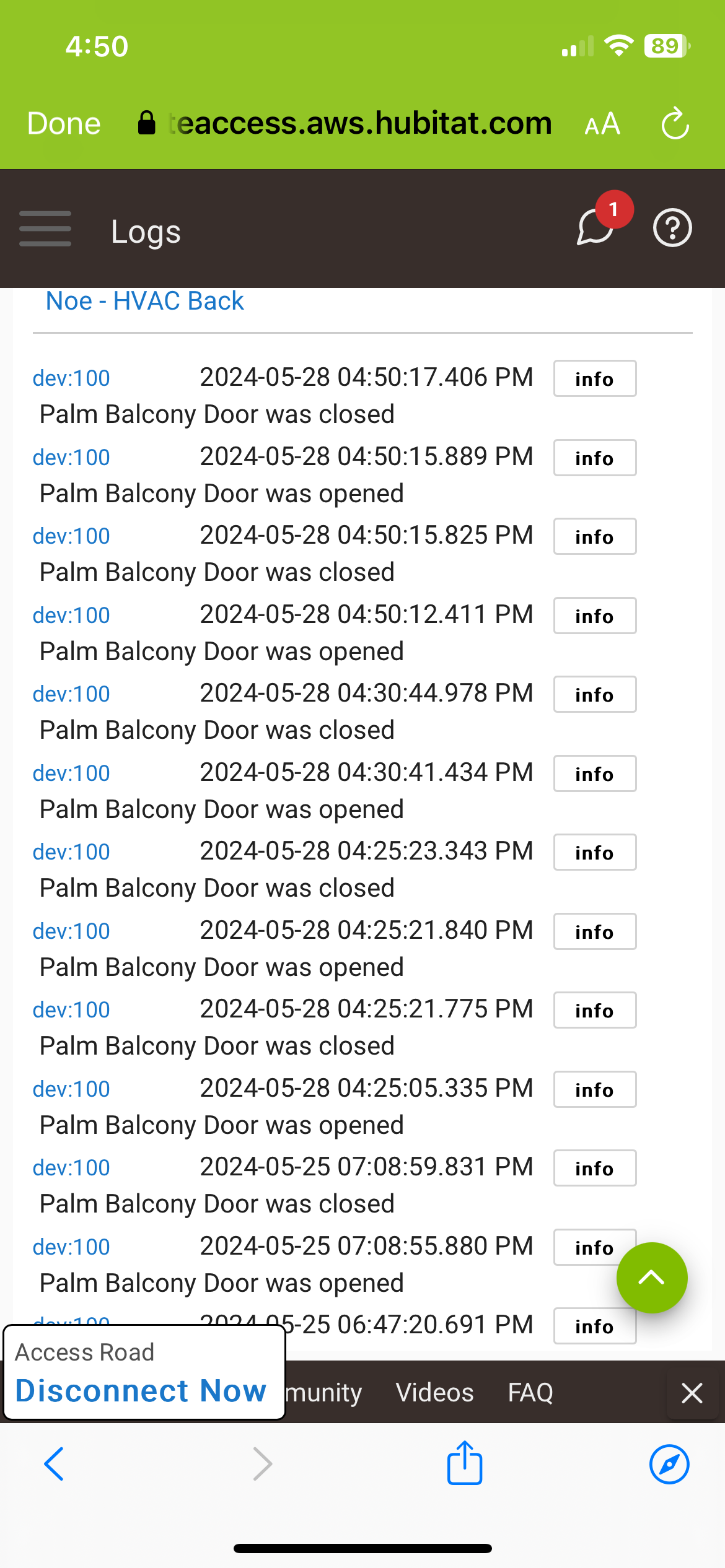Click info tag on 04:50:17.406 log entry
725x1568 pixels.
(x=594, y=378)
